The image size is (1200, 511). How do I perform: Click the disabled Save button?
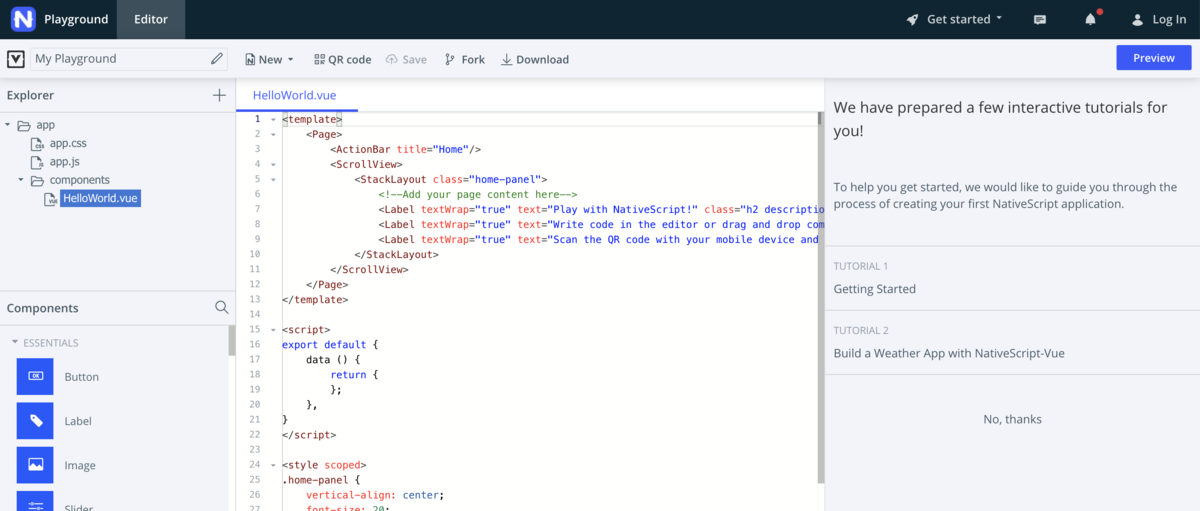tap(406, 59)
